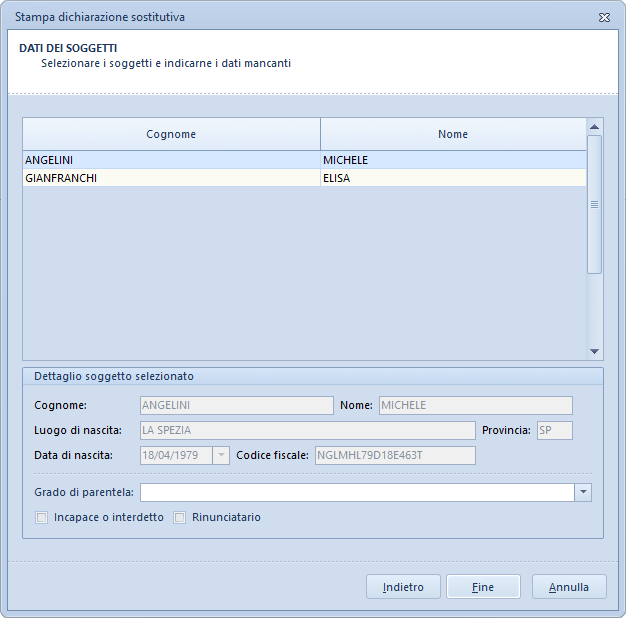Select the GIANFRANCHI row in the list
This screenshot has height=618, width=626.
[x=170, y=179]
